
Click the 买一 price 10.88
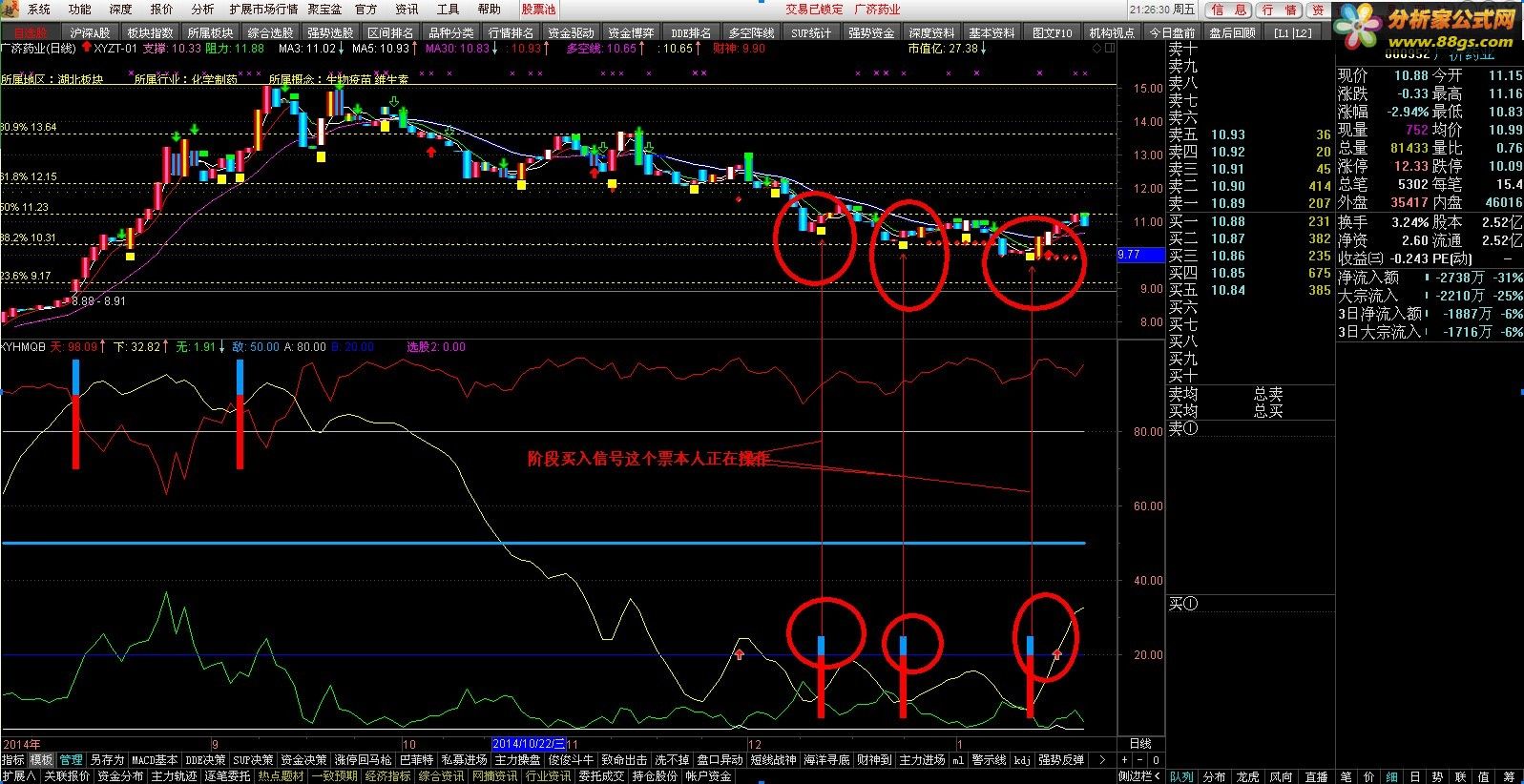coord(1228,221)
